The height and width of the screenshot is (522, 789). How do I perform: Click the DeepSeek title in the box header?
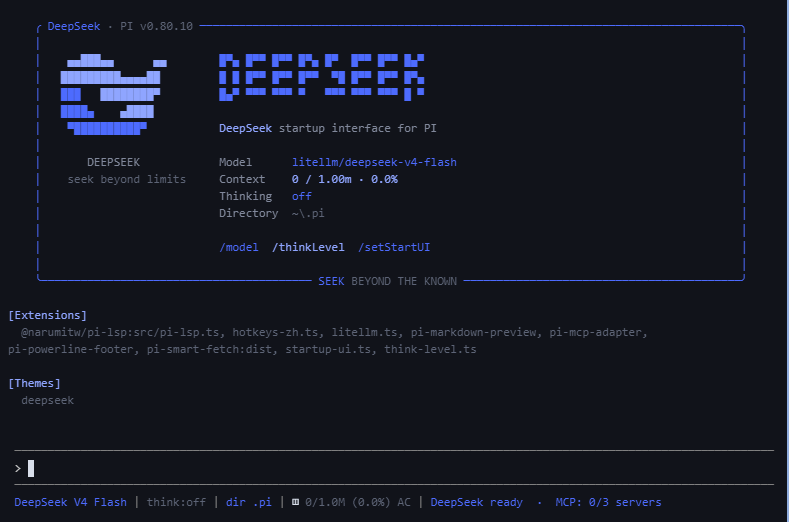pos(73,26)
